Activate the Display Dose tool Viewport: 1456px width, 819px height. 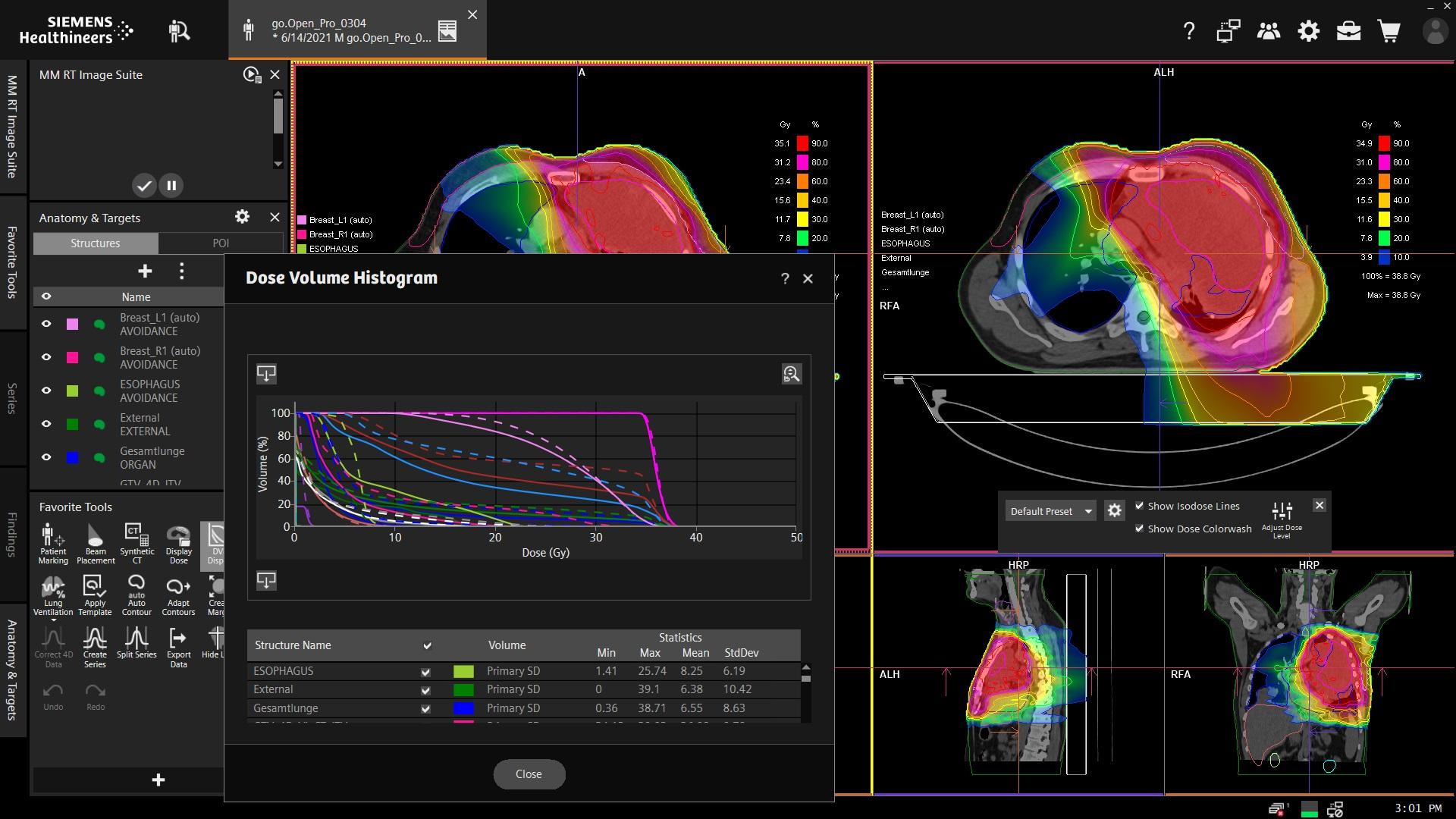point(178,542)
